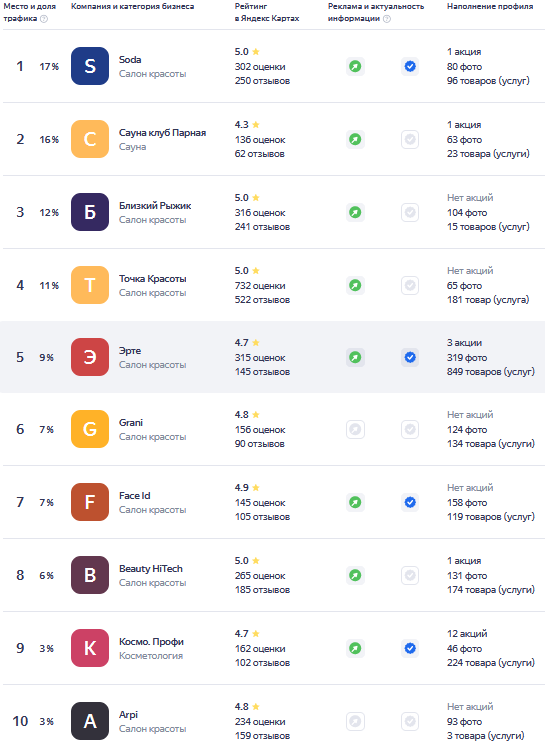Click the blue verified badge for Face Id
The width and height of the screenshot is (545, 745).
[x=410, y=502]
